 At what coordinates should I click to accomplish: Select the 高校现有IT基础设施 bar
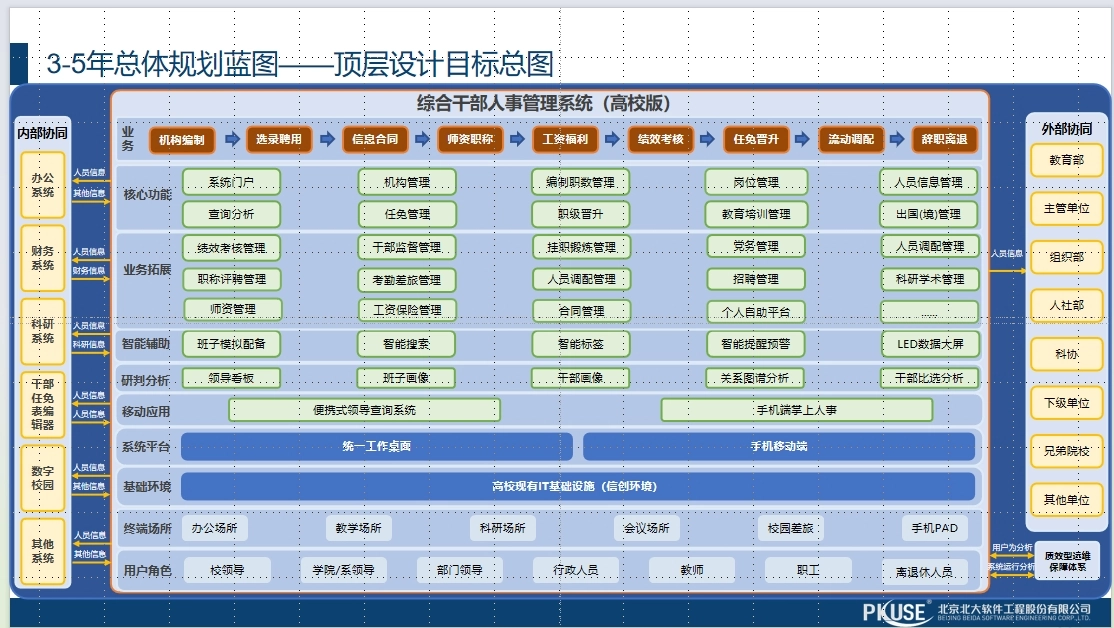[578, 487]
